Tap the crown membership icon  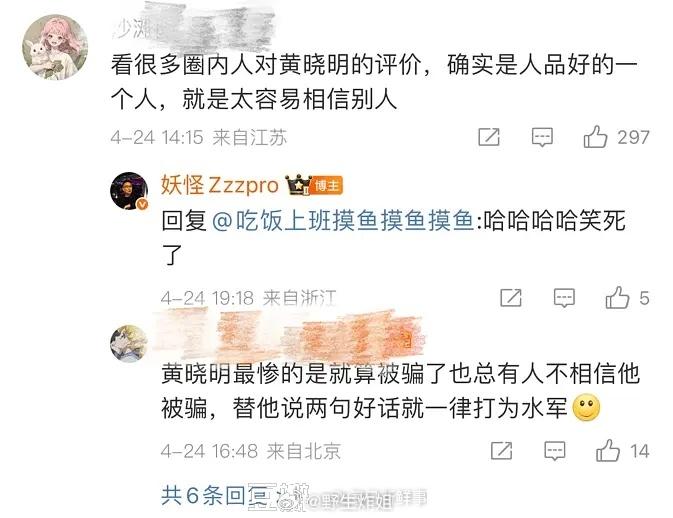298,185
